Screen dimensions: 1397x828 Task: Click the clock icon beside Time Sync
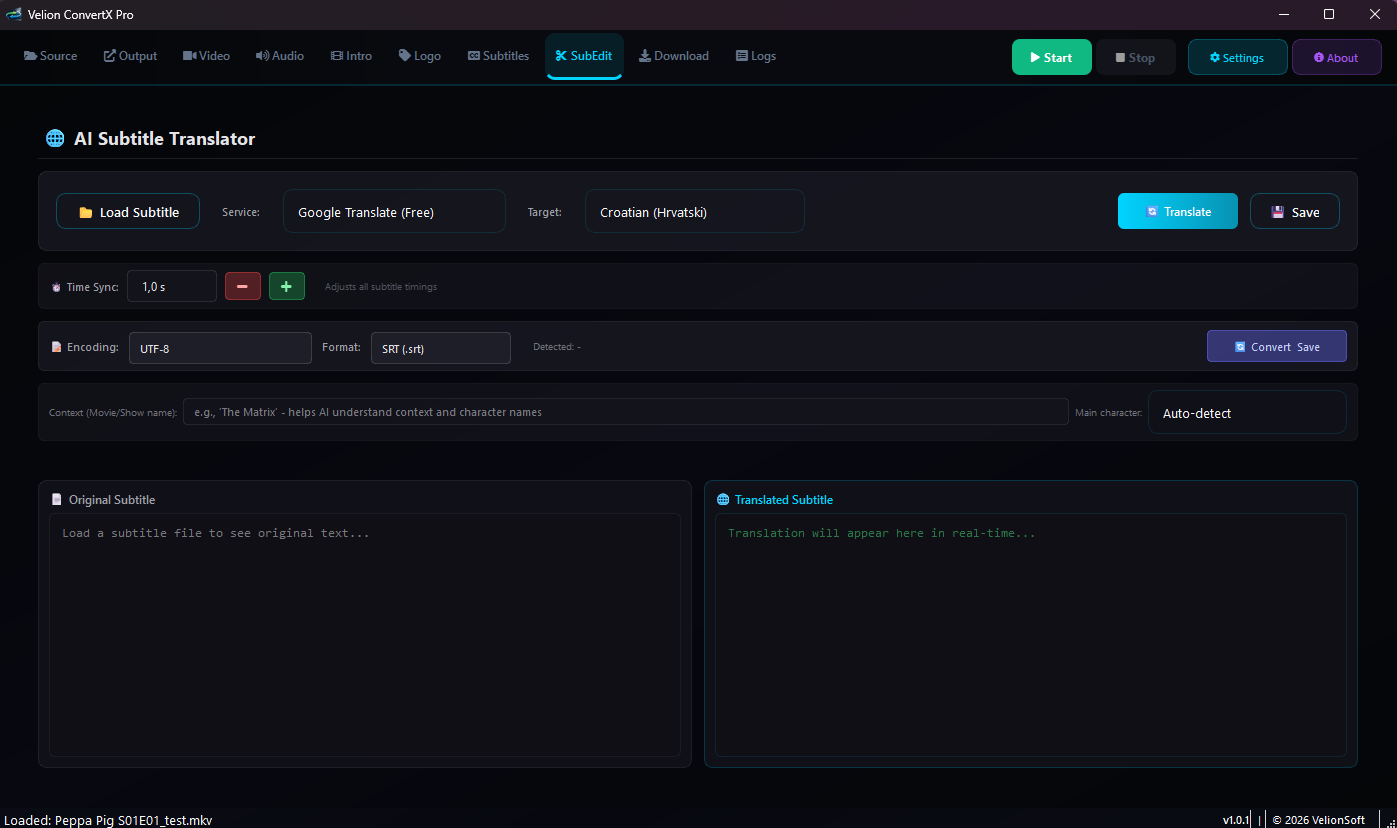point(56,287)
